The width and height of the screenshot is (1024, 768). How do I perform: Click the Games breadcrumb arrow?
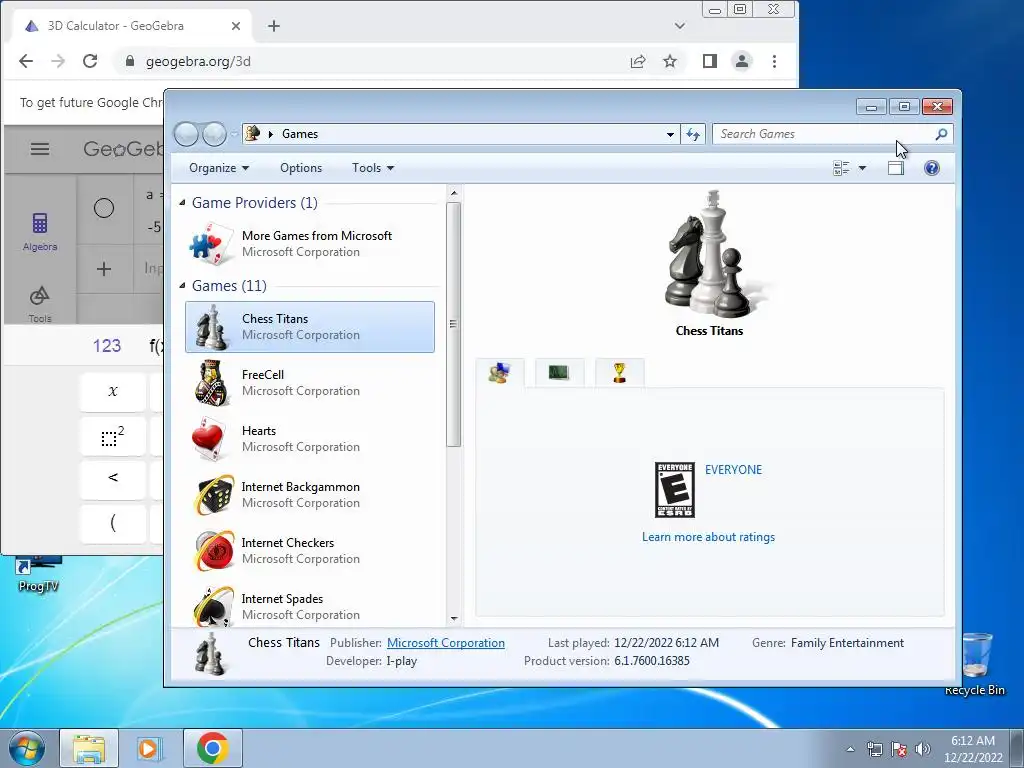tap(271, 134)
